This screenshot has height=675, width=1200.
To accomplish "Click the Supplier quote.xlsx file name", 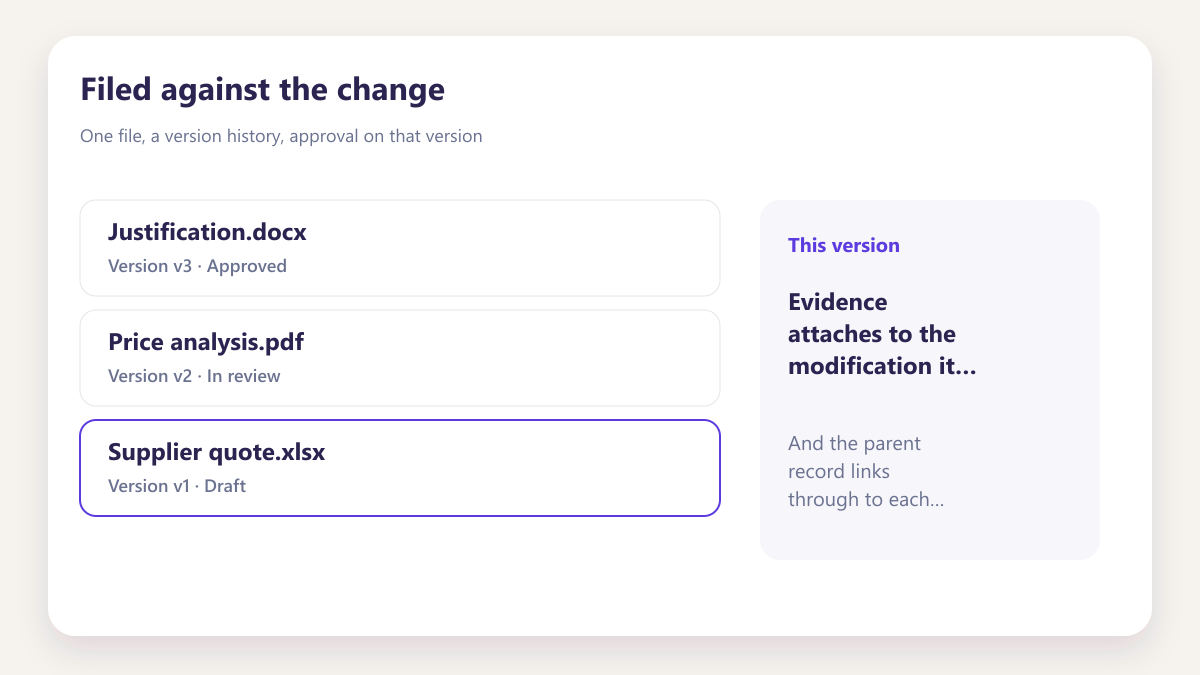I will click(x=216, y=453).
